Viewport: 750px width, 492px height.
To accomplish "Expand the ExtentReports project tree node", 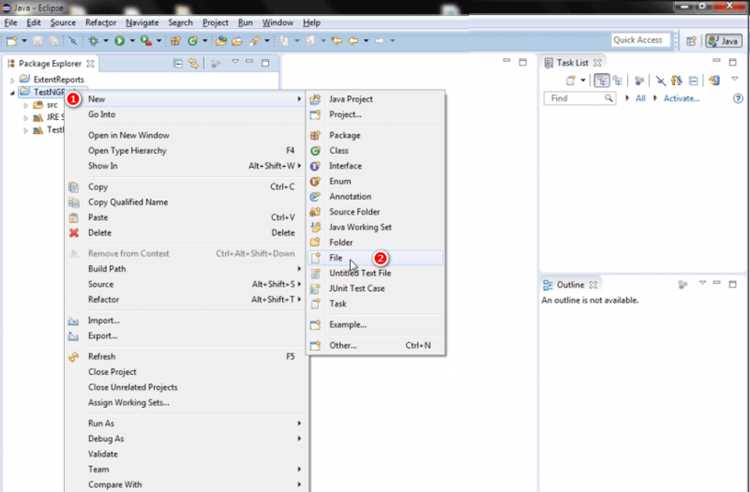I will tap(12, 80).
